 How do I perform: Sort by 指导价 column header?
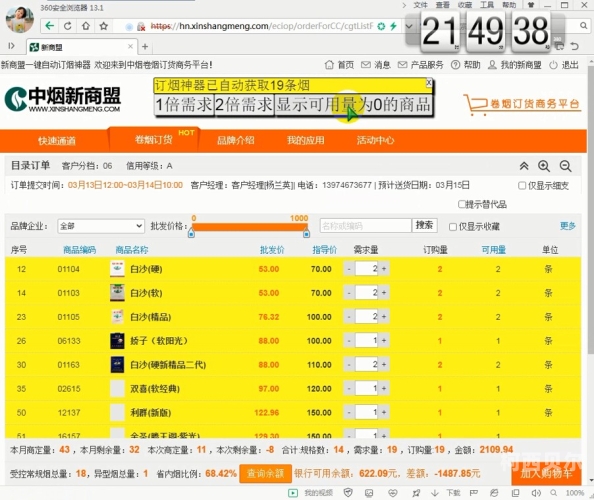click(324, 250)
